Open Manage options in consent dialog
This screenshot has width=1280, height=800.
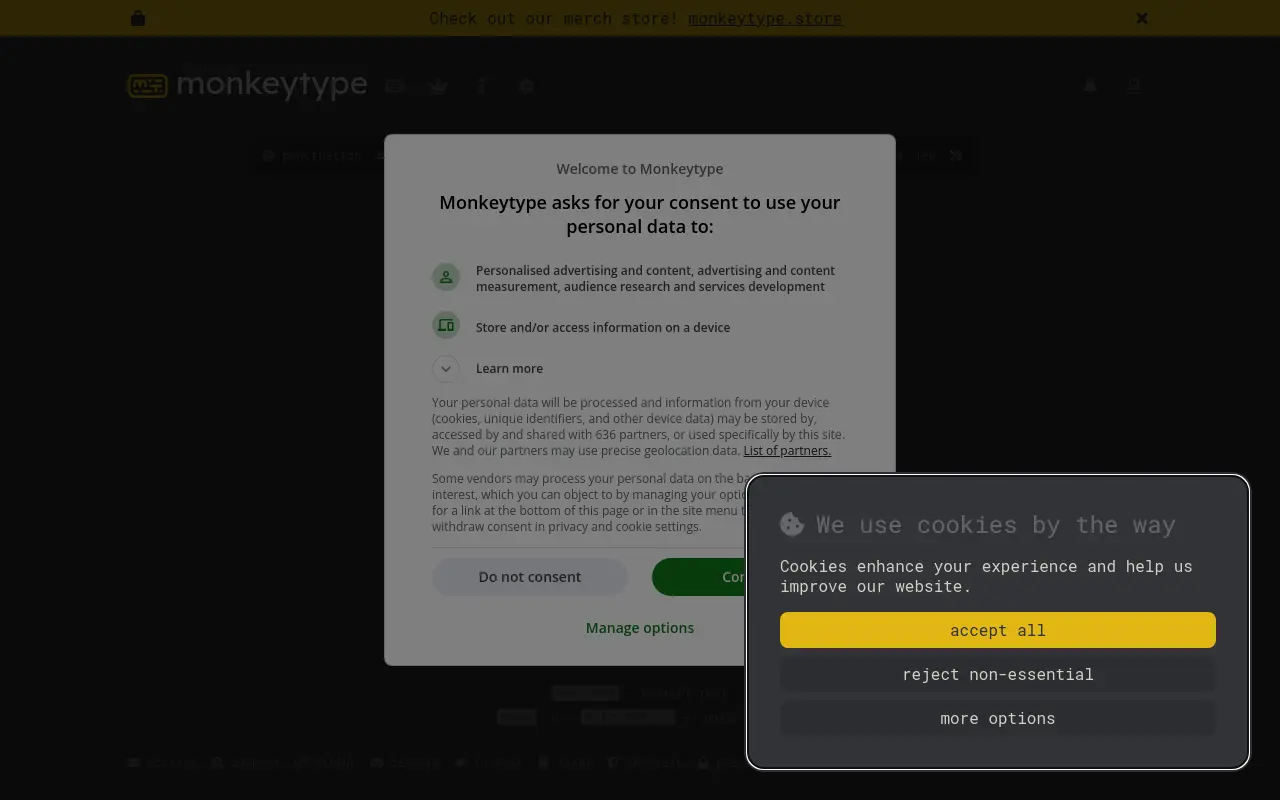640,628
